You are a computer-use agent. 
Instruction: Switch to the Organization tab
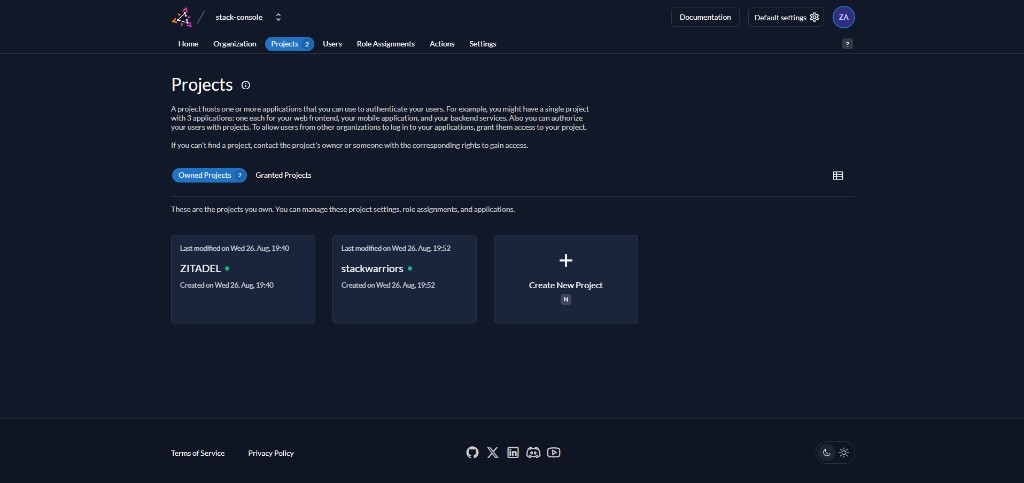[234, 44]
